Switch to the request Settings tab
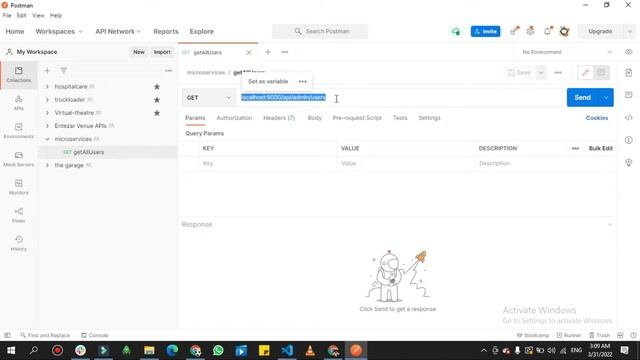Screen dimensions: 640x360 pos(429,118)
